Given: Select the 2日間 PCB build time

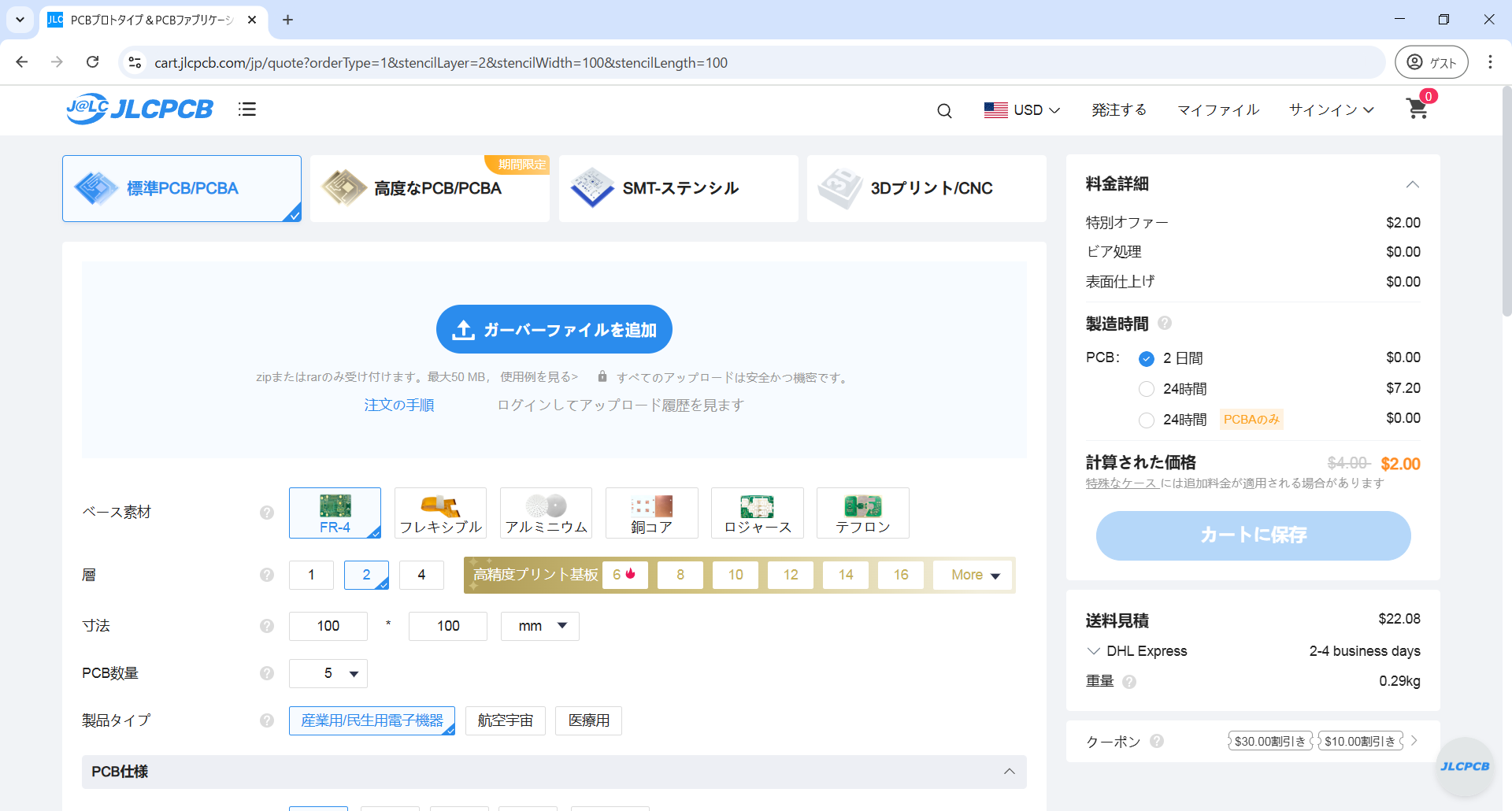Looking at the screenshot, I should click(x=1147, y=358).
